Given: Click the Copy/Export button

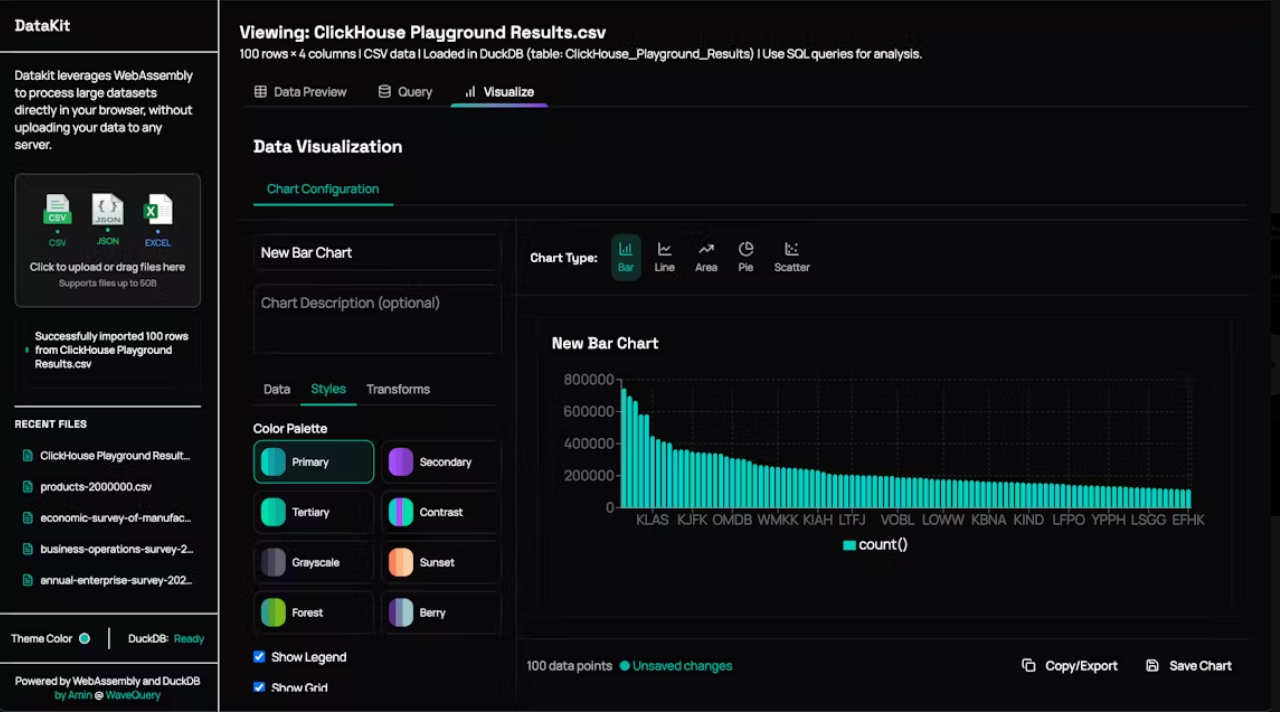Looking at the screenshot, I should [x=1070, y=666].
